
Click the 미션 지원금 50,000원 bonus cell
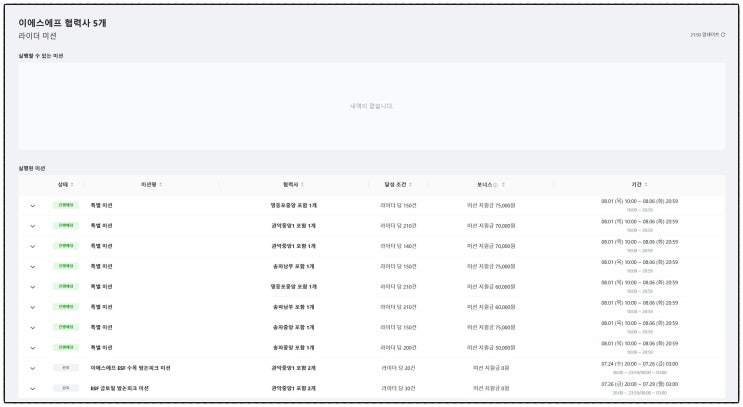tap(491, 347)
